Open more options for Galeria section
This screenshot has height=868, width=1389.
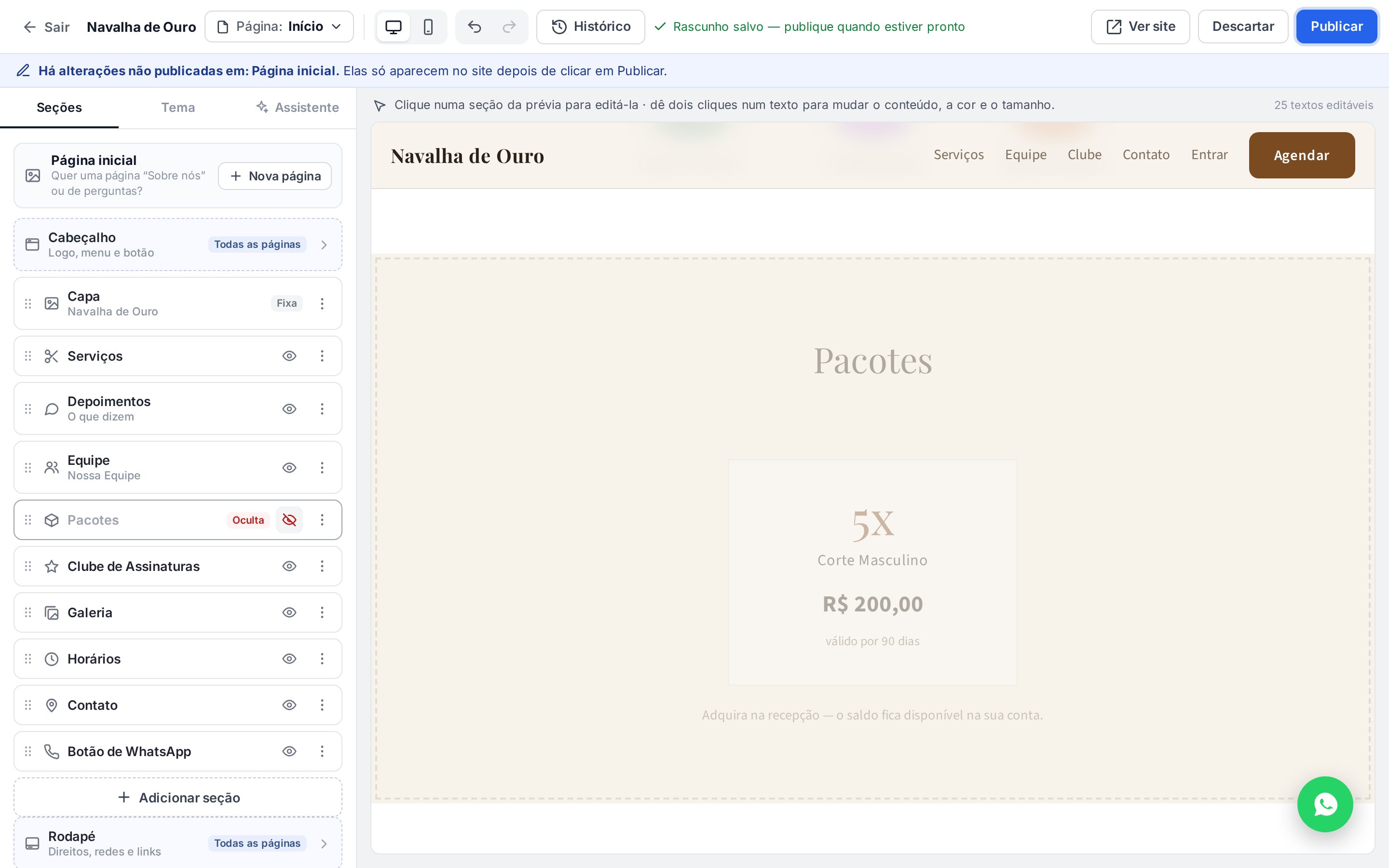(x=322, y=612)
